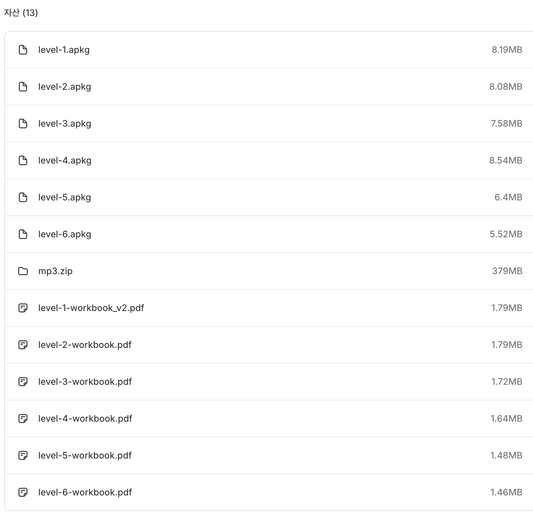This screenshot has height=517, width=533.
Task: Download level-2.apkg file
Action: (65, 87)
